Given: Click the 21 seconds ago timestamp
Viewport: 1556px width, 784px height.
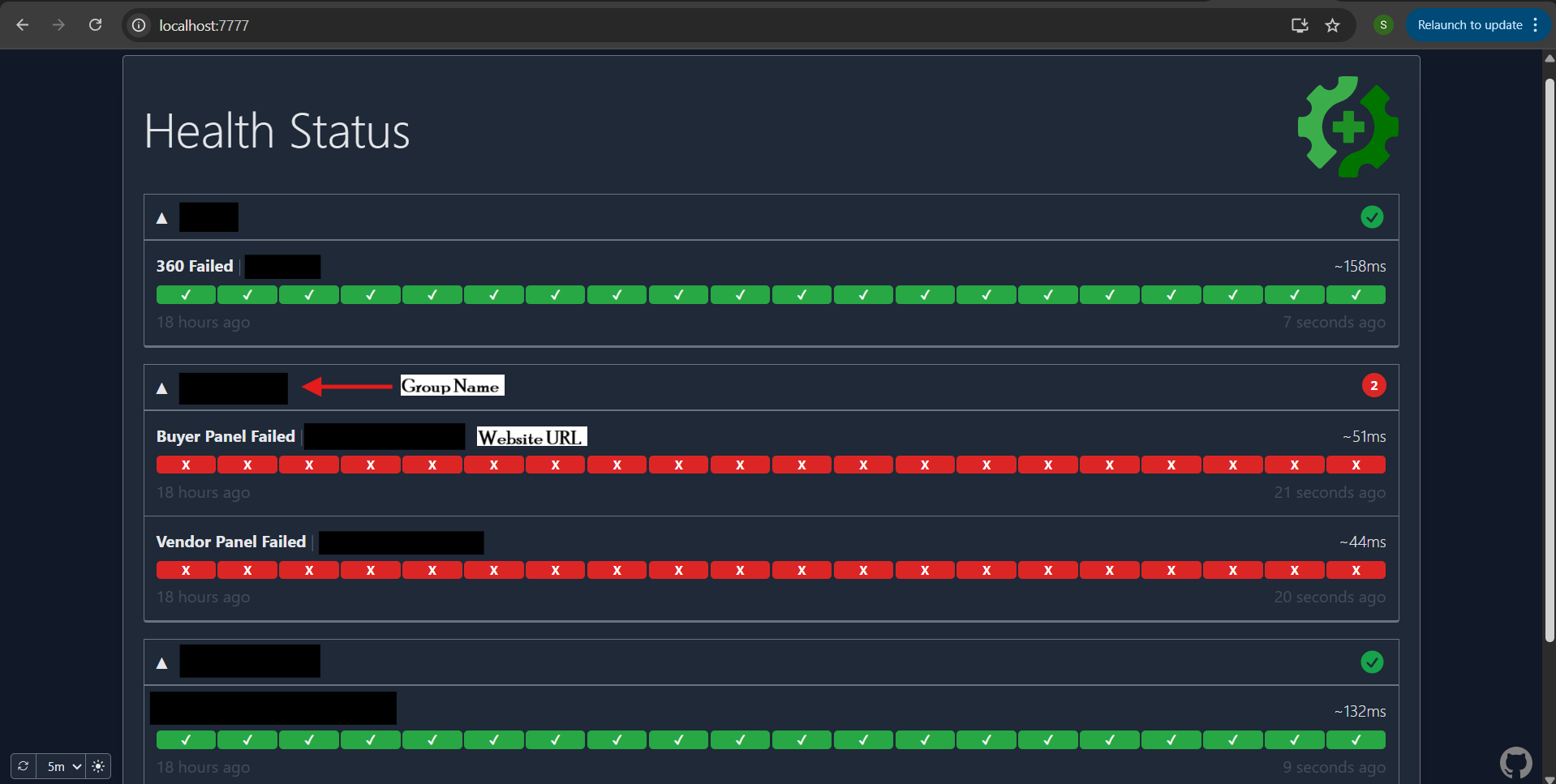Looking at the screenshot, I should click(x=1330, y=492).
